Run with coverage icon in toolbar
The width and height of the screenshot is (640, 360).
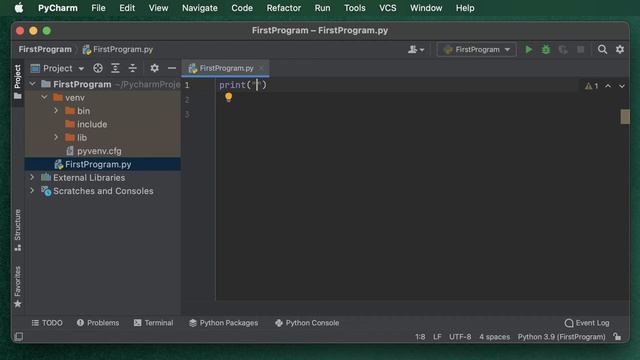[563, 49]
